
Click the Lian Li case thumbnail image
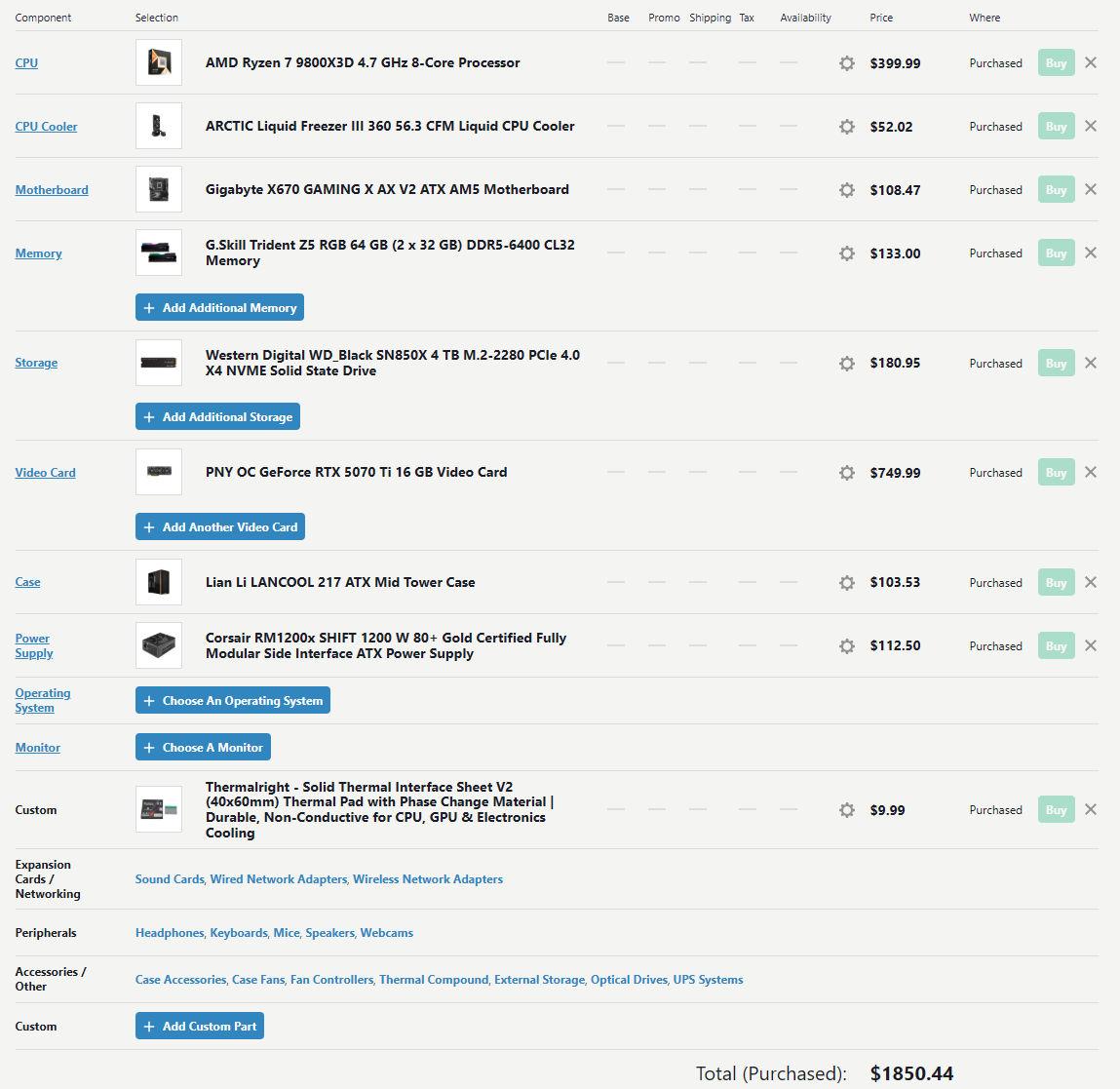click(159, 582)
